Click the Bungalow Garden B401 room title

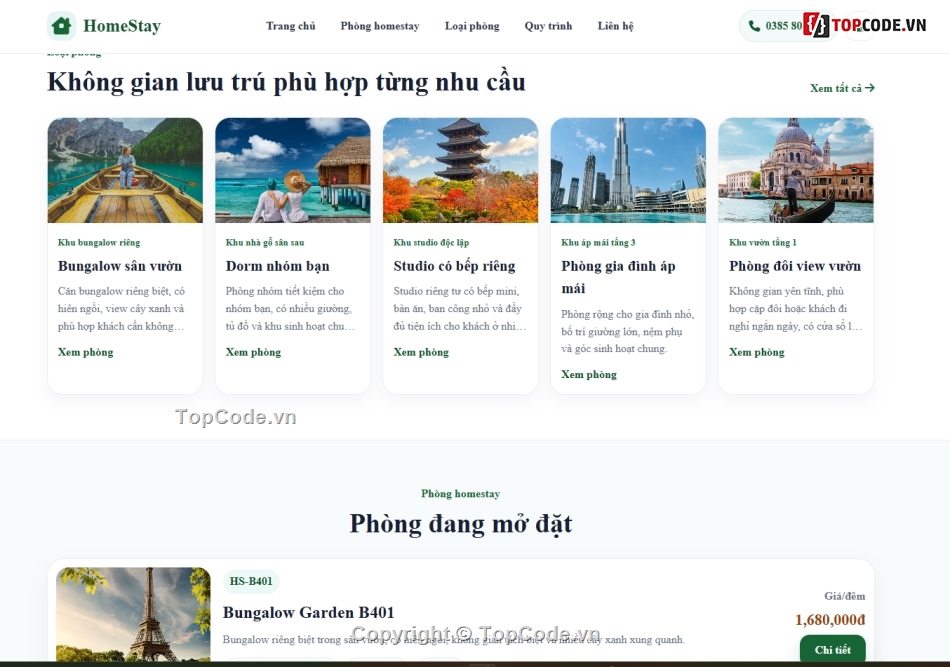coord(308,612)
